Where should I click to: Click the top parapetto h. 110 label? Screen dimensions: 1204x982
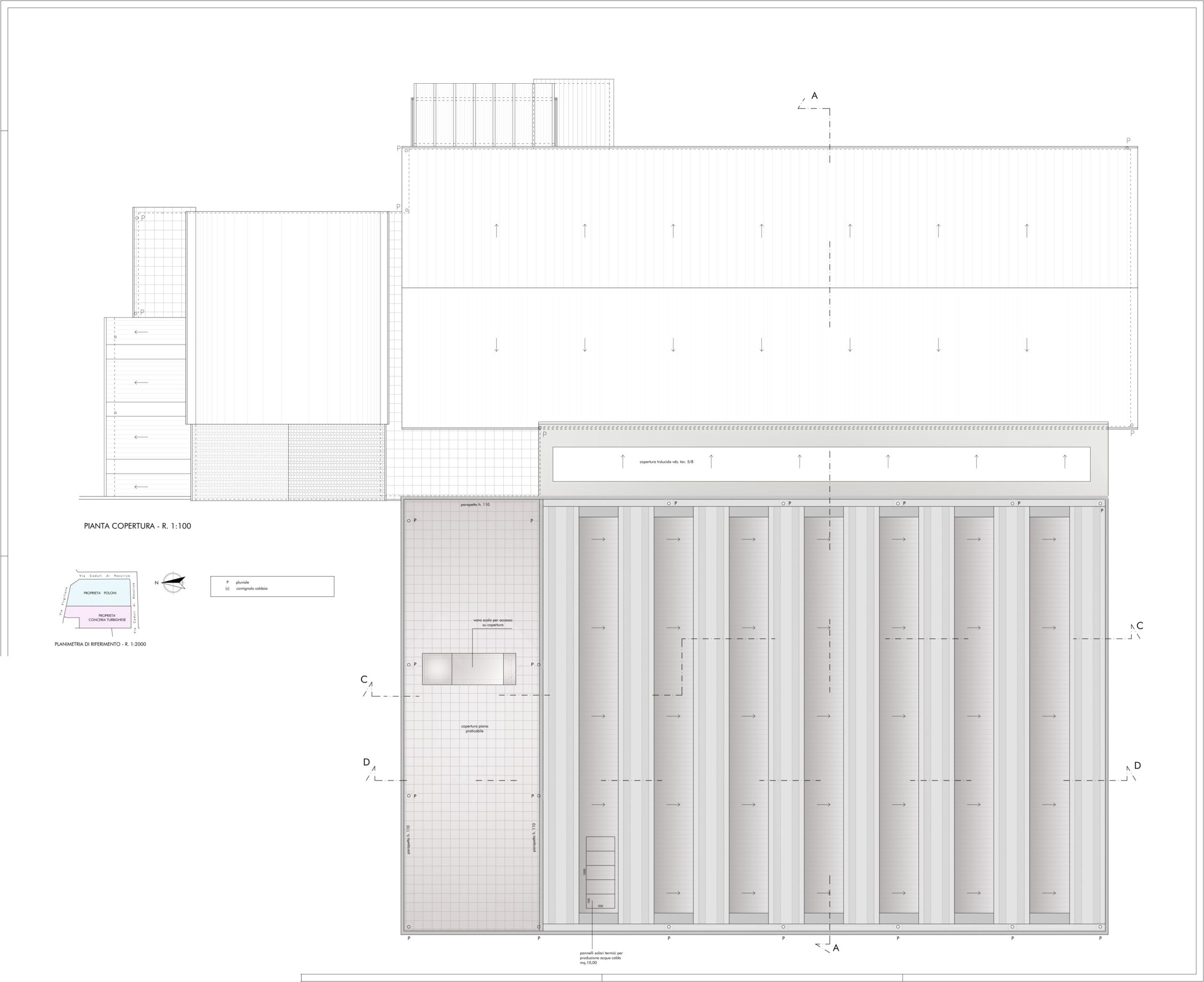pyautogui.click(x=475, y=505)
